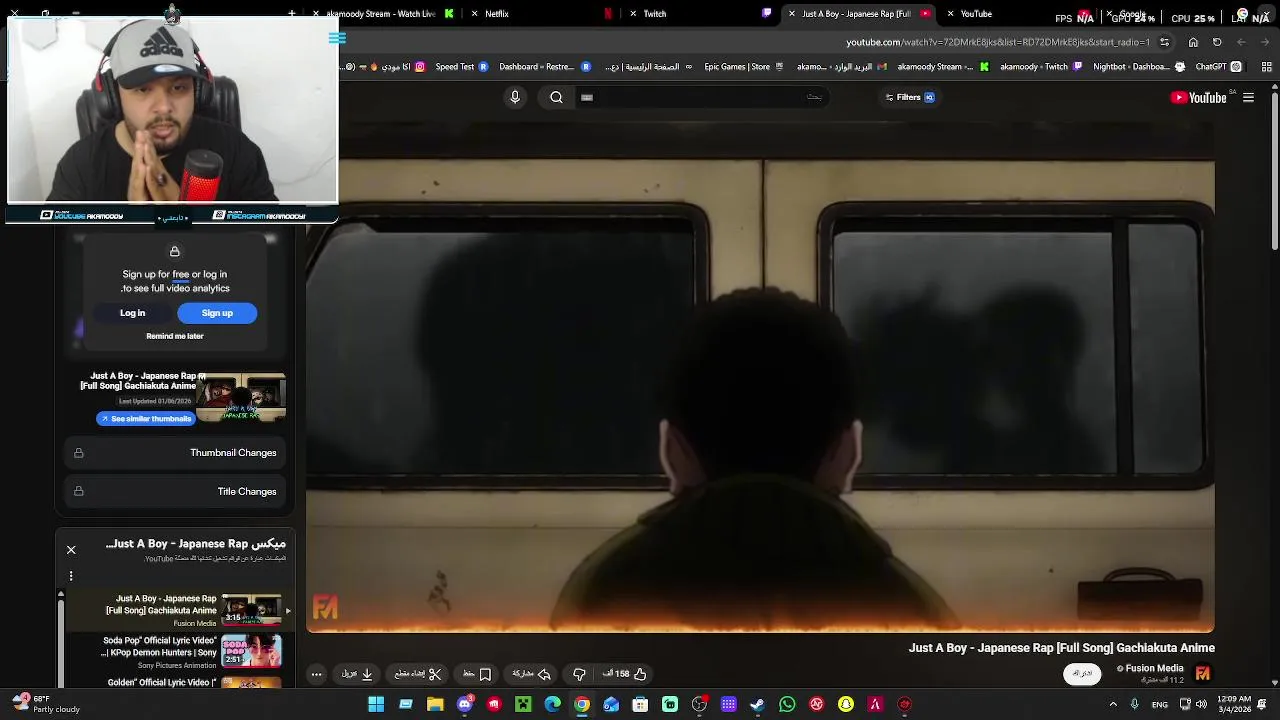Click the blue Sign up button

click(x=217, y=313)
